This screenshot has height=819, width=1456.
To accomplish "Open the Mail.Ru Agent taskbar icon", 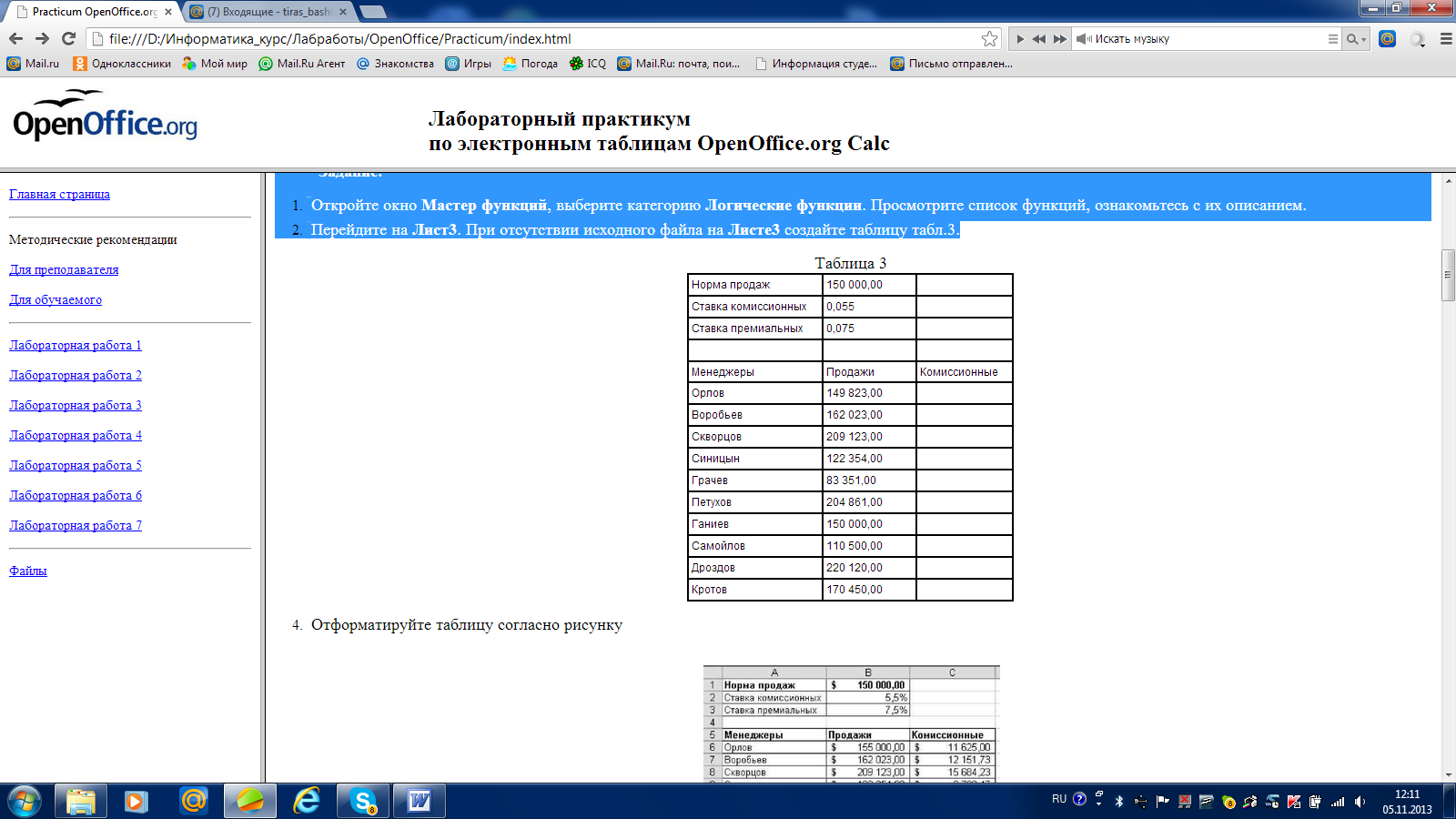I will click(194, 801).
